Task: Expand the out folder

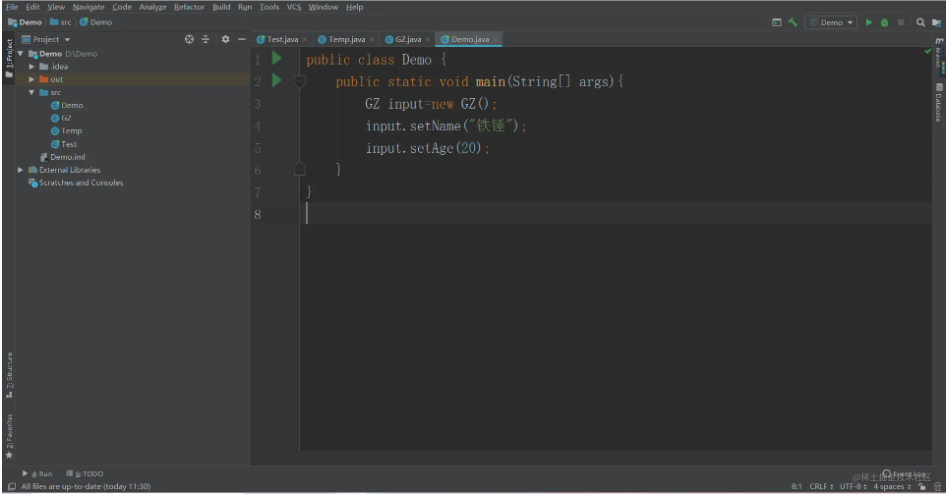Action: [x=31, y=79]
